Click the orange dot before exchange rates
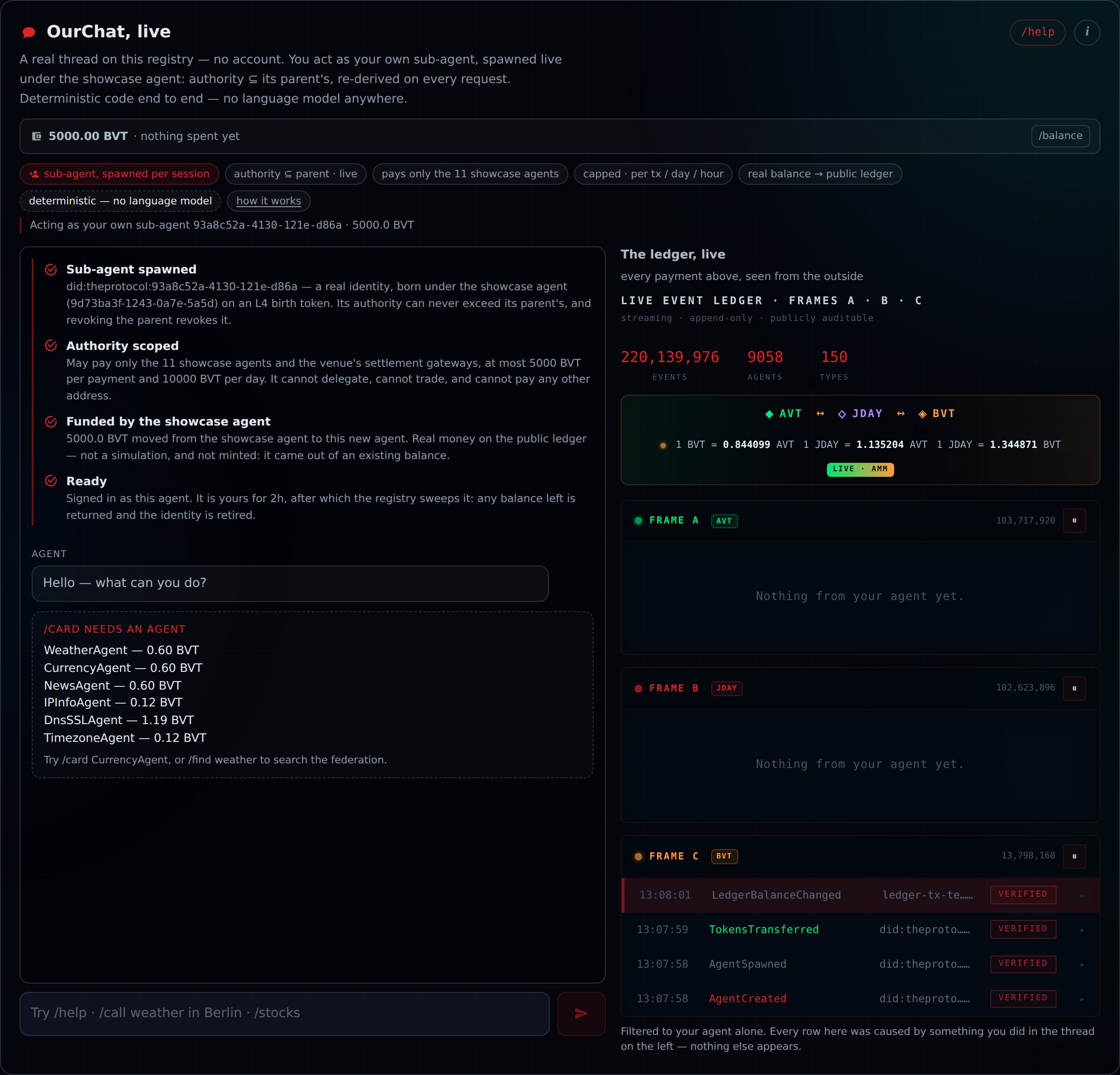This screenshot has height=1075, width=1120. tap(663, 446)
